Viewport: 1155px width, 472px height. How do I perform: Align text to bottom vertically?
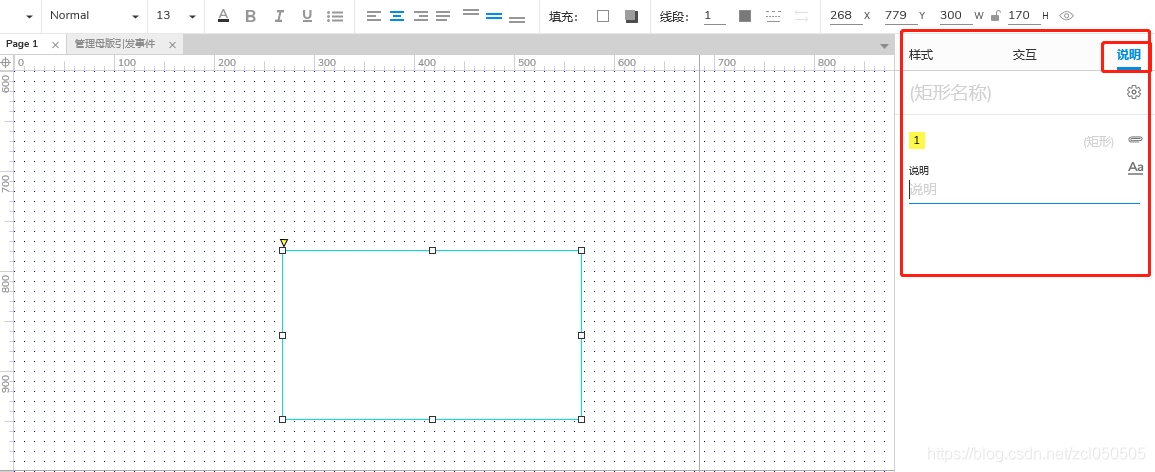coord(517,19)
